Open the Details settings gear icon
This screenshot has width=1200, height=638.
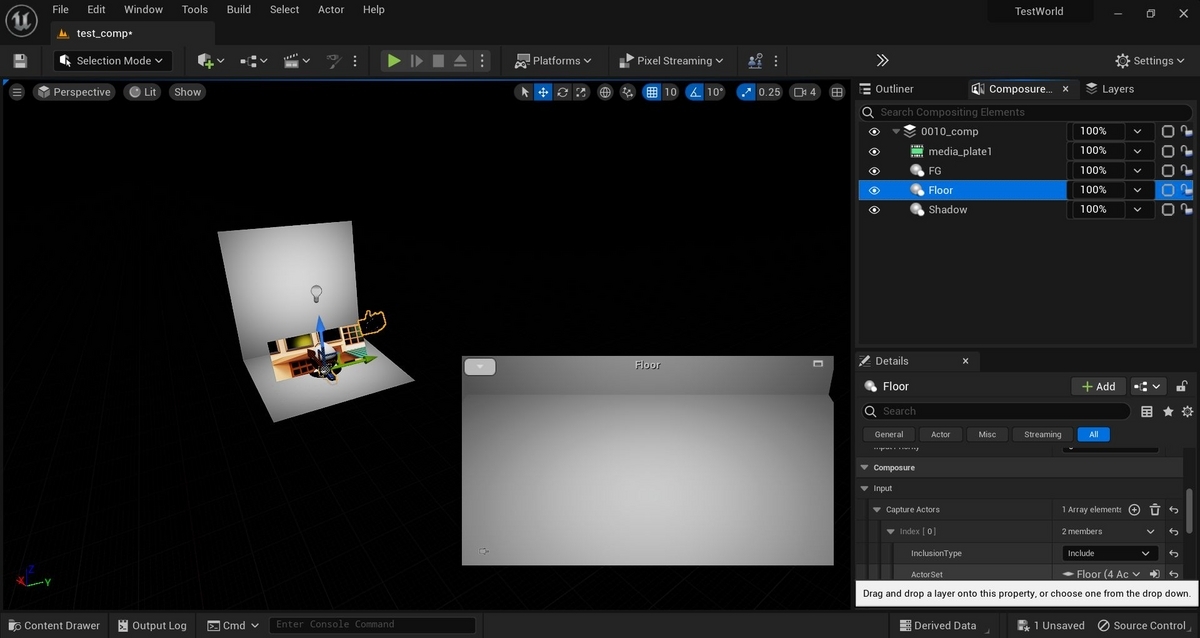pos(1187,411)
